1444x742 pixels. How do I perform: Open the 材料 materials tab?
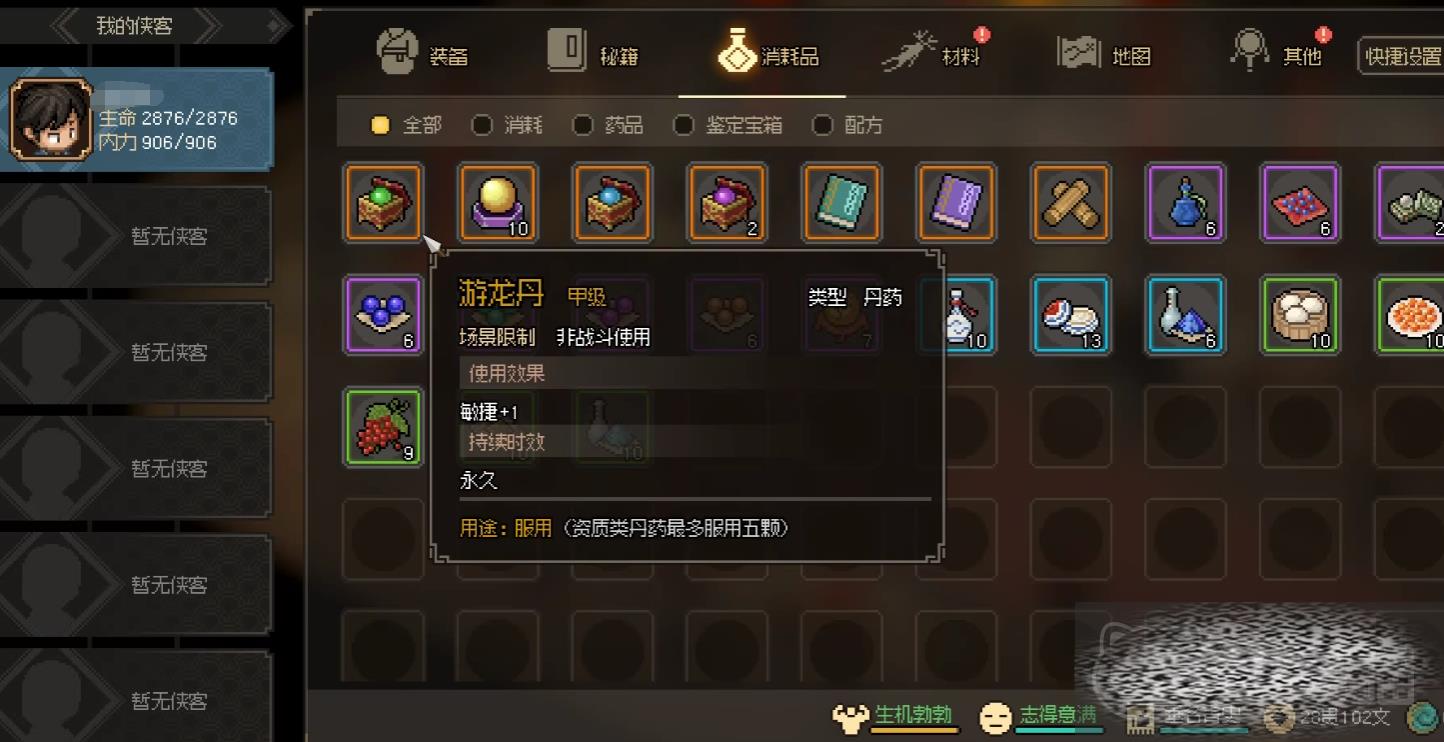tap(934, 51)
